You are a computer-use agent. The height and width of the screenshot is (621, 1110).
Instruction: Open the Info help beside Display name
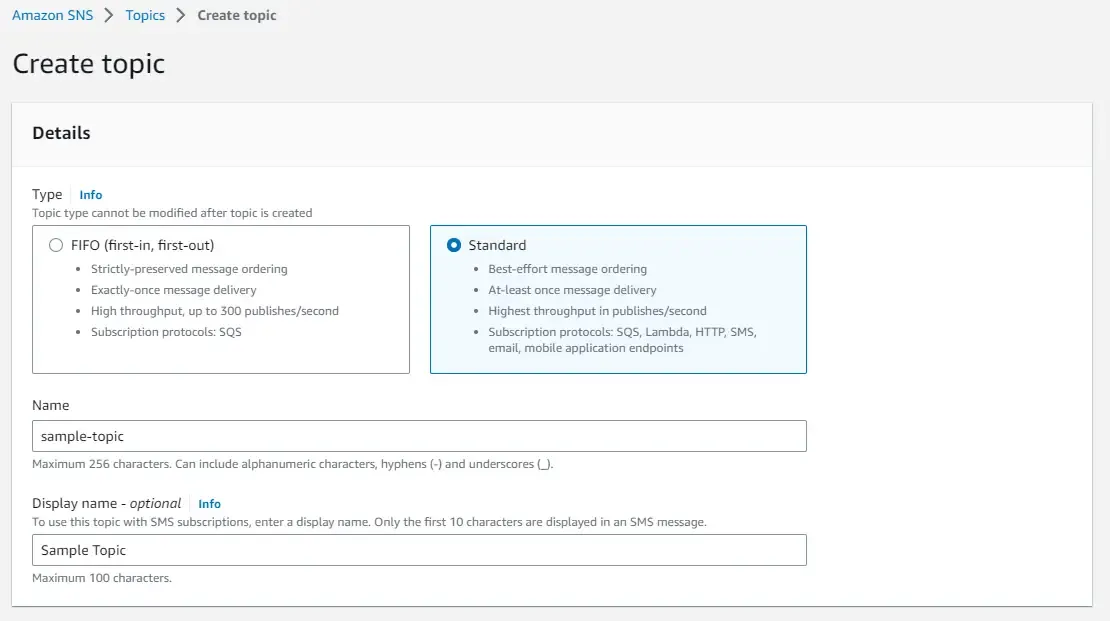coord(209,503)
